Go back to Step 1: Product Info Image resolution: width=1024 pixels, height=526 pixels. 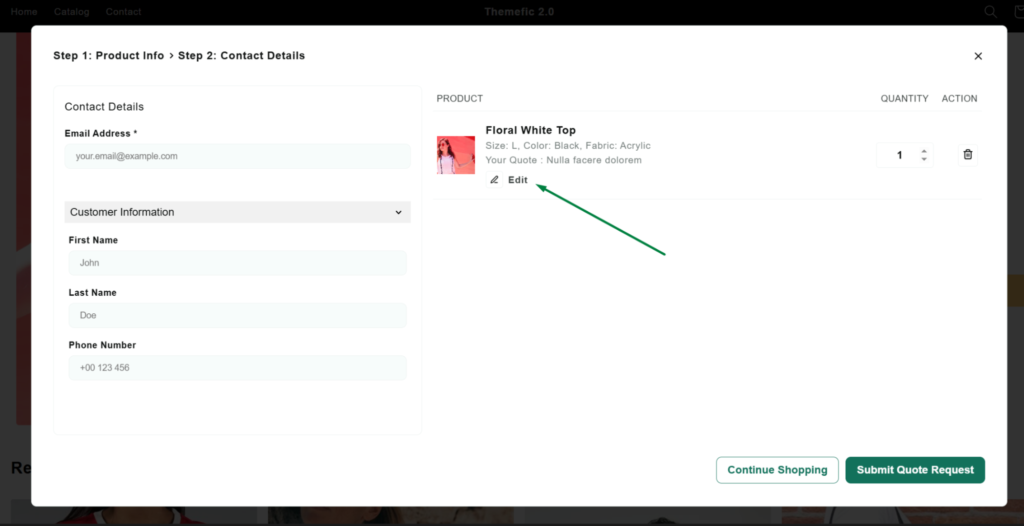(x=108, y=56)
